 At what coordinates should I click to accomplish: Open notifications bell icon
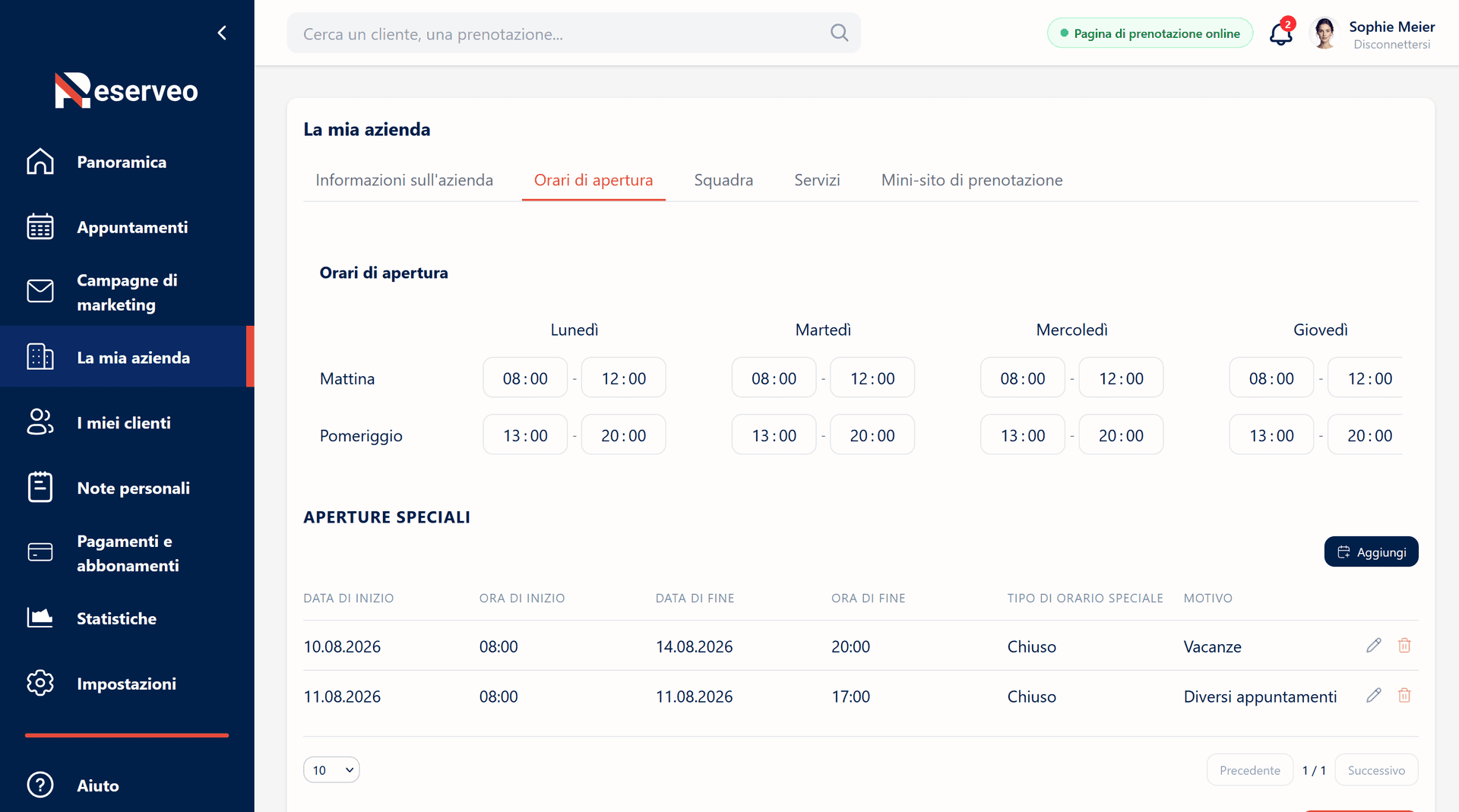1281,33
